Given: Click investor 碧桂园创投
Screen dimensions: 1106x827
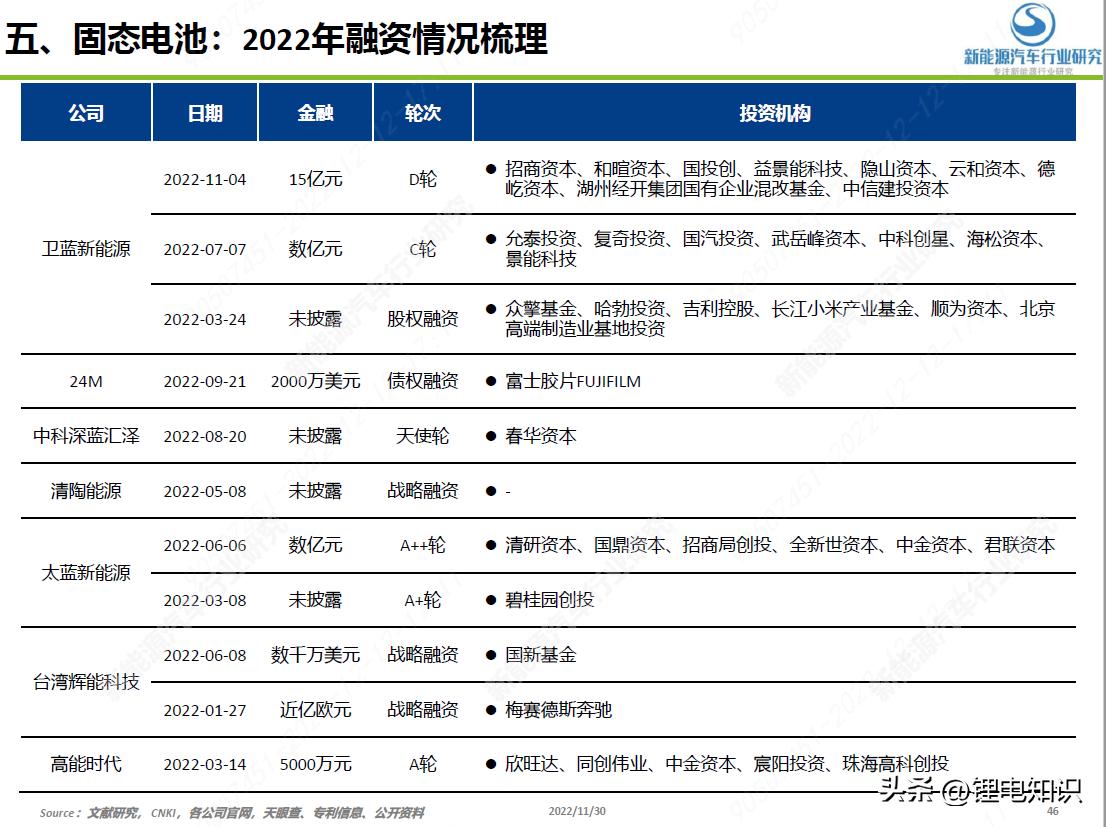Looking at the screenshot, I should click(x=549, y=600).
